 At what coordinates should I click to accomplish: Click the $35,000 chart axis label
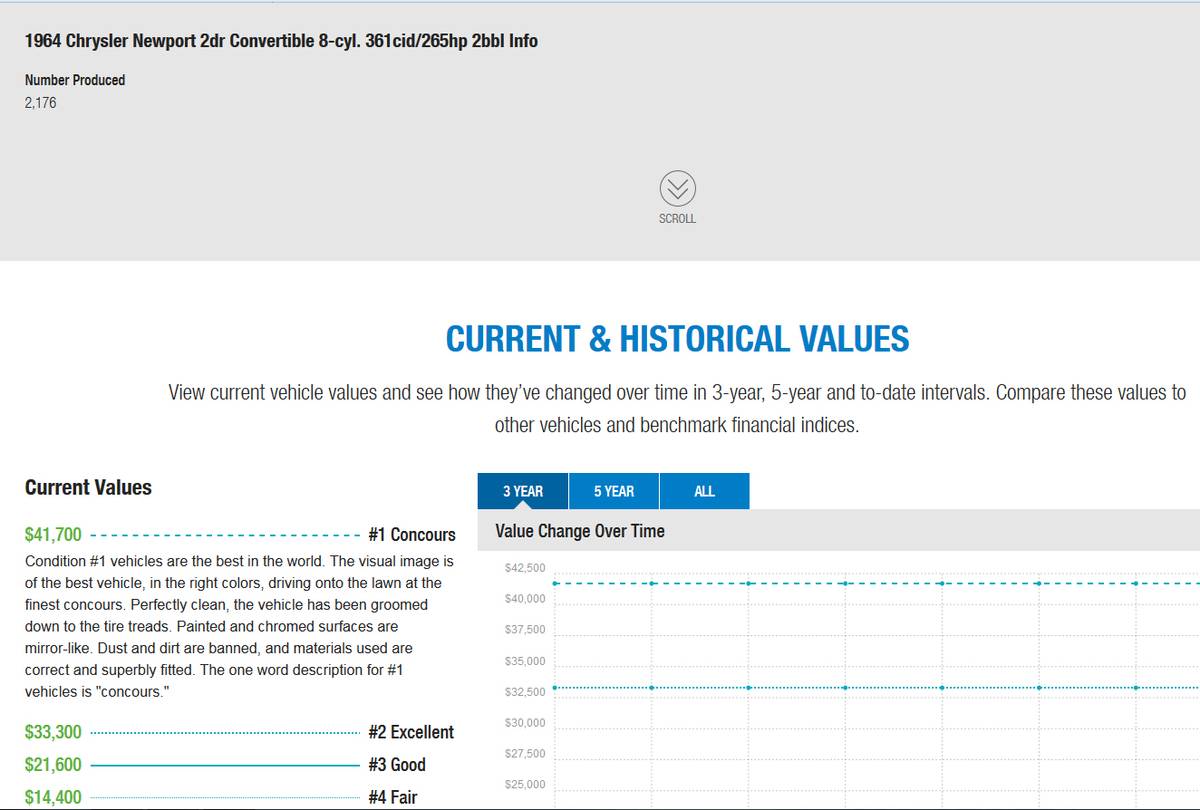[525, 661]
